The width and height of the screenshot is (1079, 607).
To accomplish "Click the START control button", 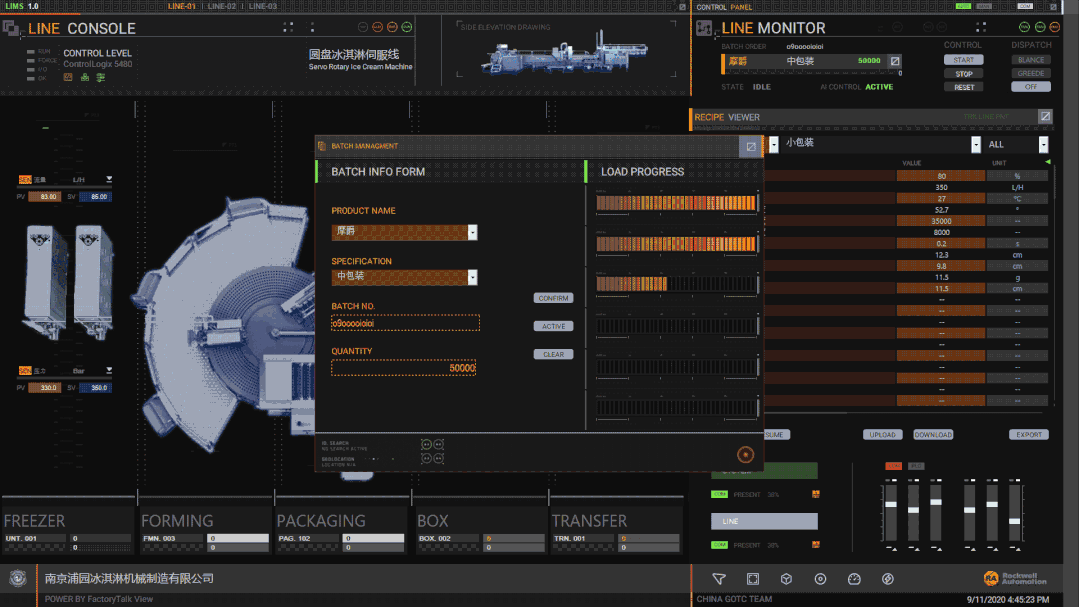I will [963, 60].
